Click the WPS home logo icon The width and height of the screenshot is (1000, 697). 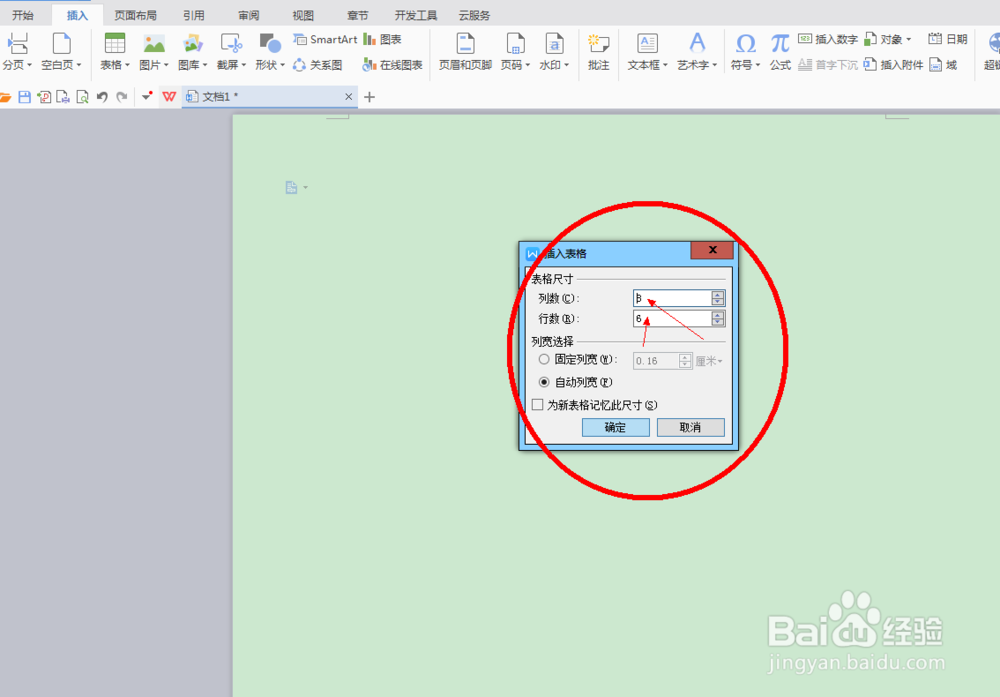169,97
